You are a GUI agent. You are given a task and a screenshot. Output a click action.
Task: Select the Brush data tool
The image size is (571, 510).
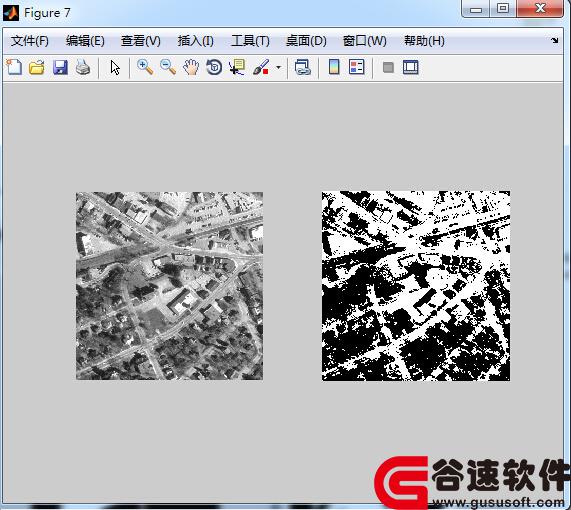[x=261, y=67]
